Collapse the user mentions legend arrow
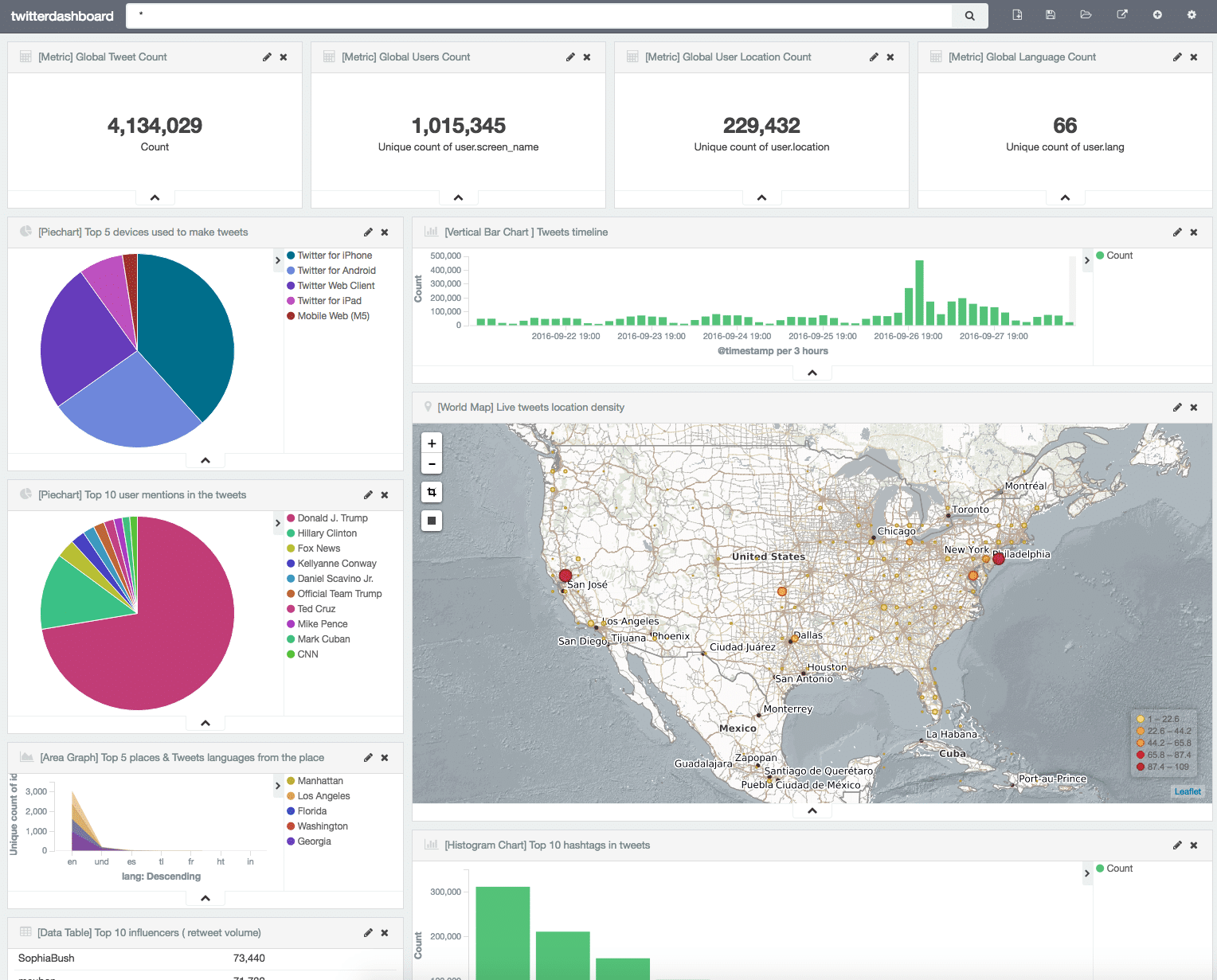The height and width of the screenshot is (980, 1217). (278, 523)
